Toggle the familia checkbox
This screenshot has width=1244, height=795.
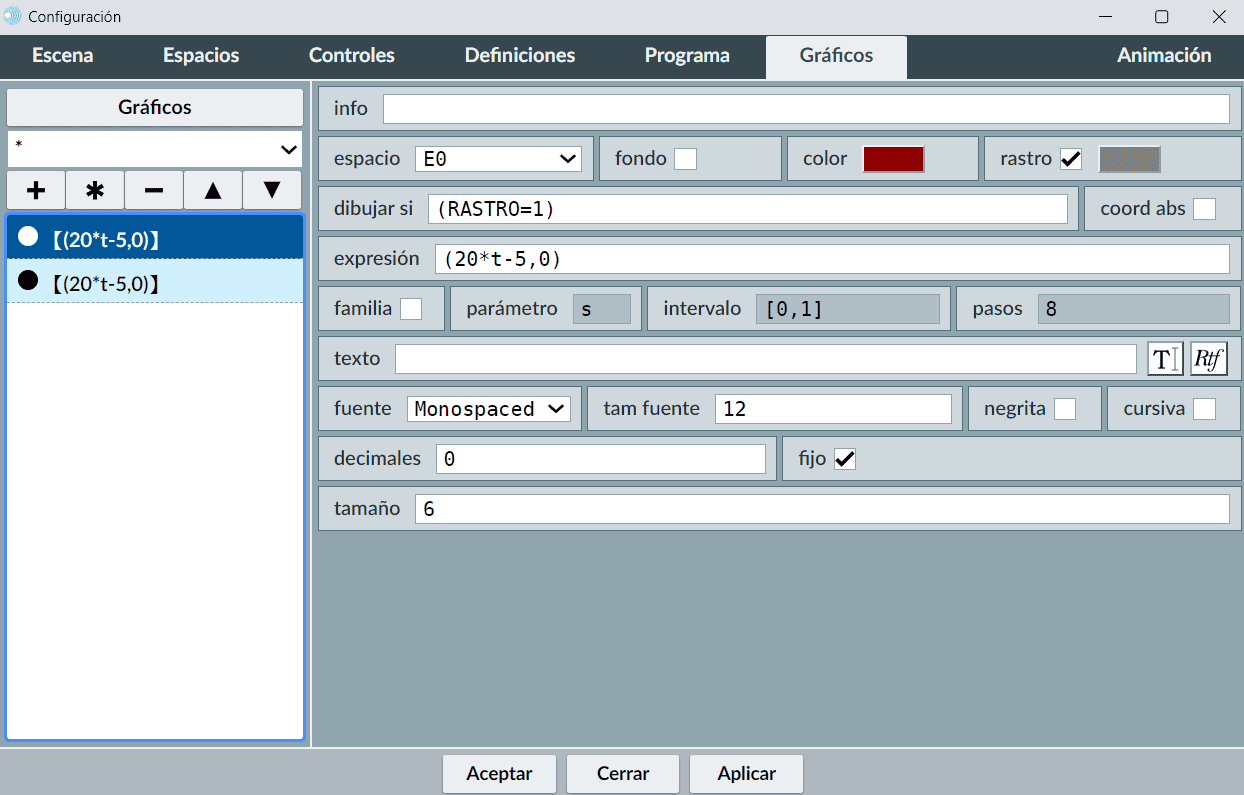pyautogui.click(x=411, y=309)
